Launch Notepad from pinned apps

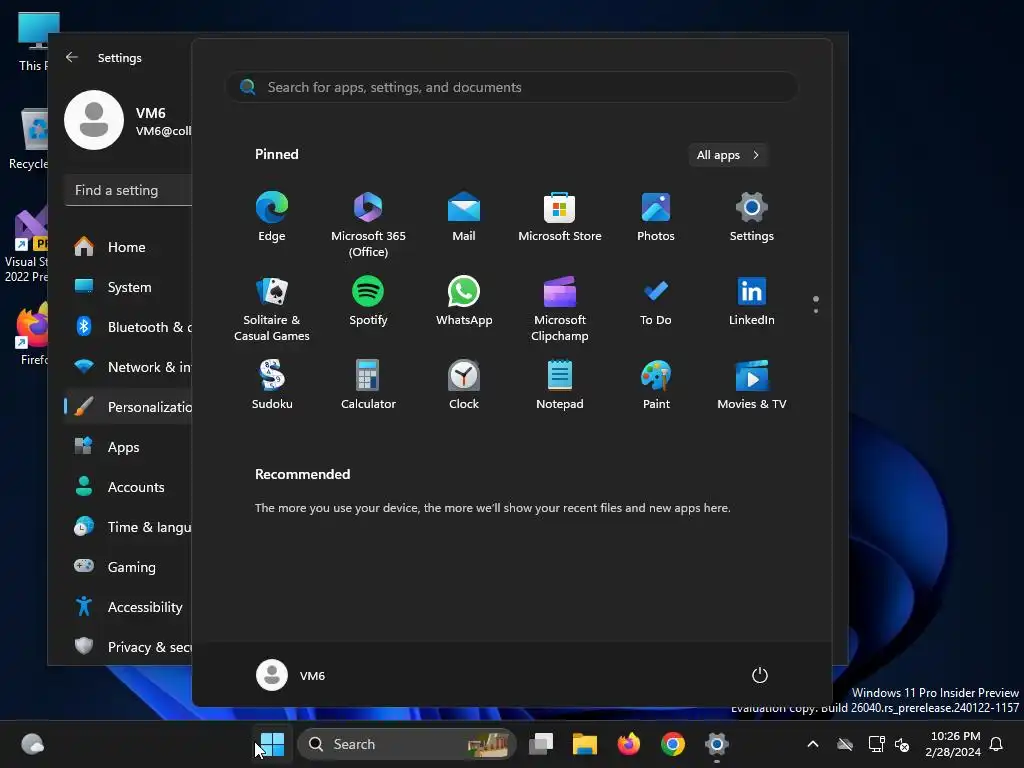[x=560, y=385]
